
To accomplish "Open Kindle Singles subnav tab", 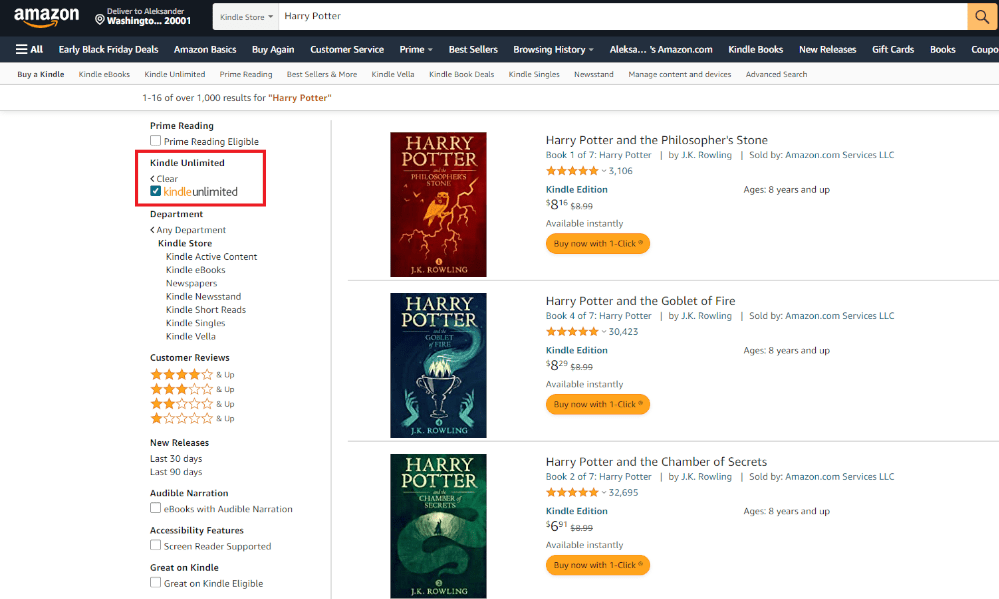I will 534,75.
